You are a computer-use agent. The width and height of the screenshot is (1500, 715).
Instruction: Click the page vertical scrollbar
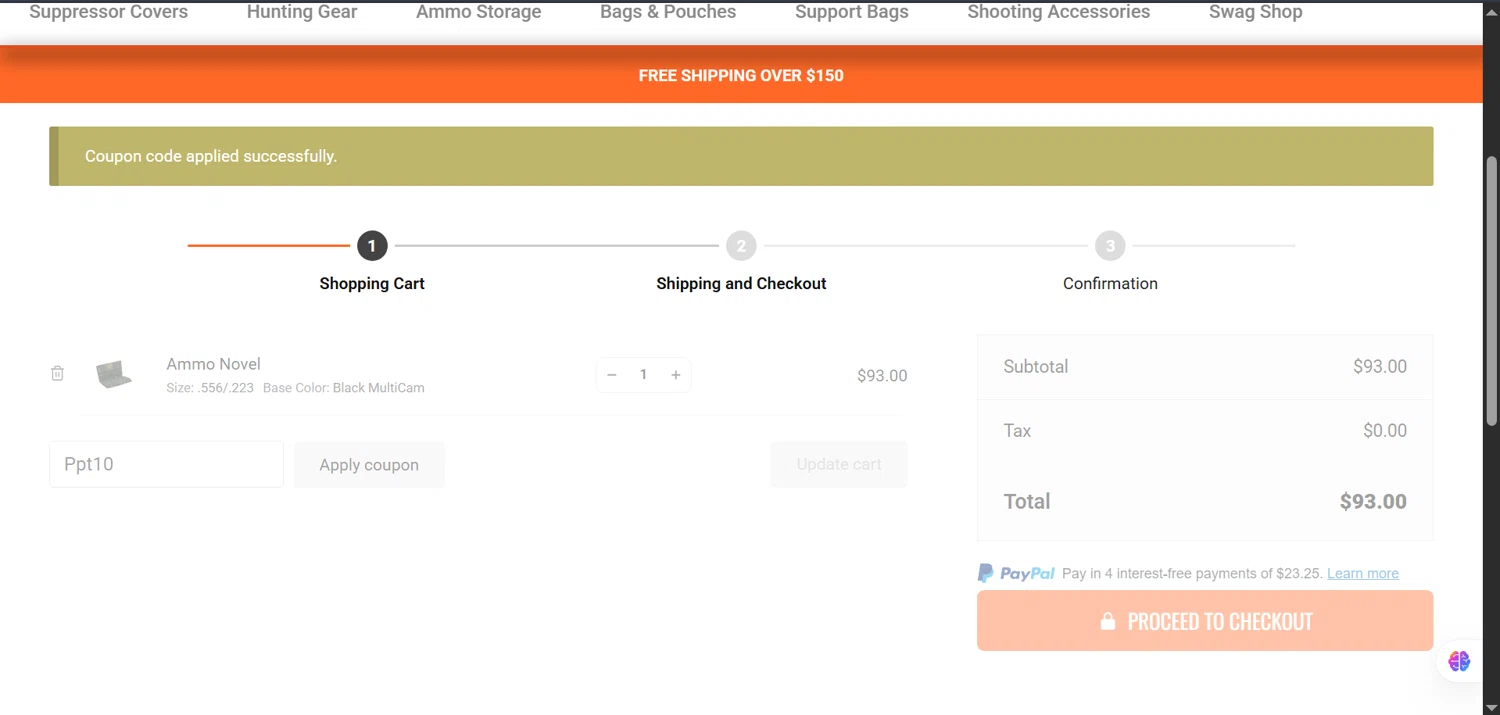[x=1491, y=290]
